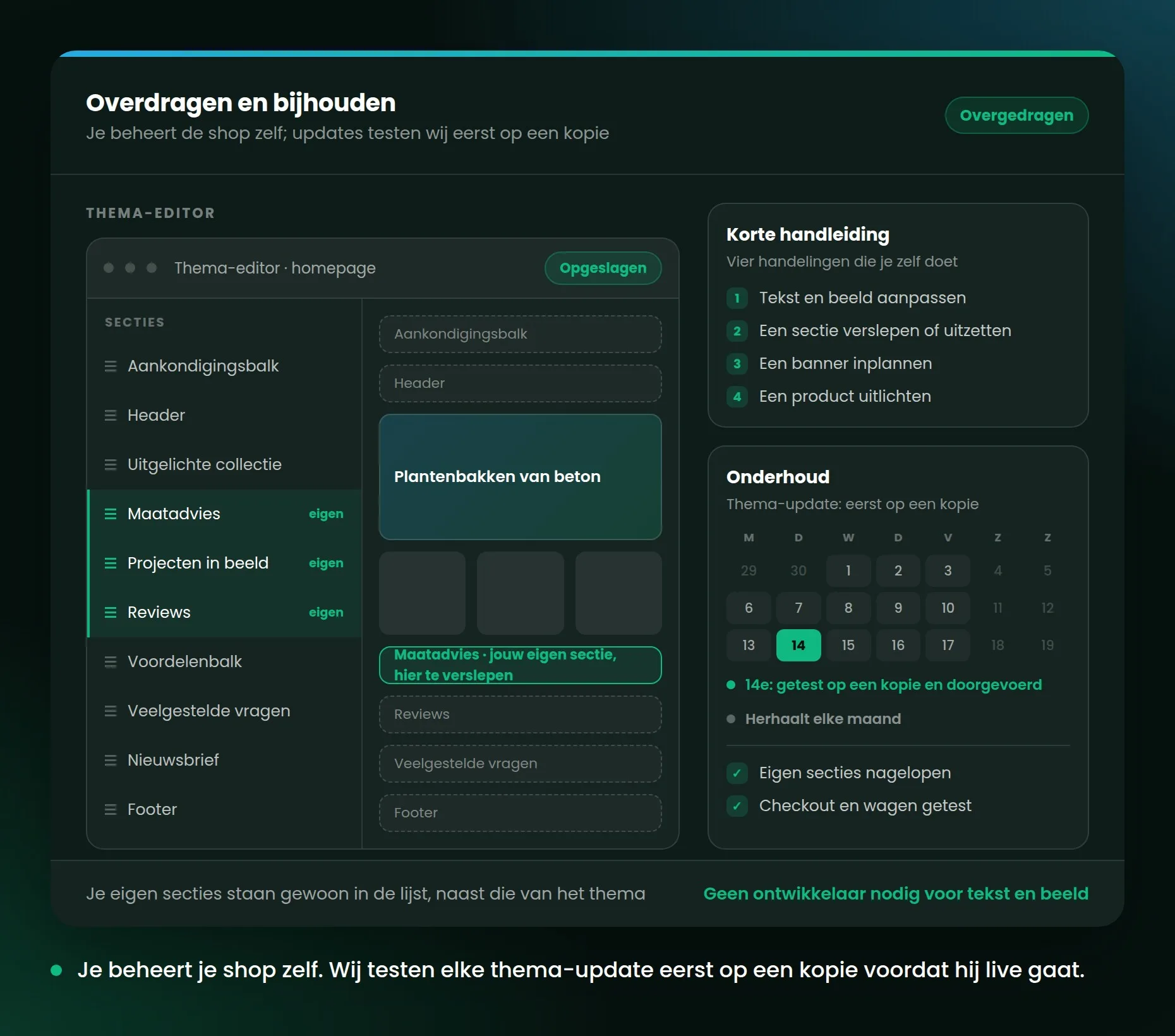Pick day 7 in the maintenance calendar
This screenshot has width=1175, height=1036.
(798, 608)
